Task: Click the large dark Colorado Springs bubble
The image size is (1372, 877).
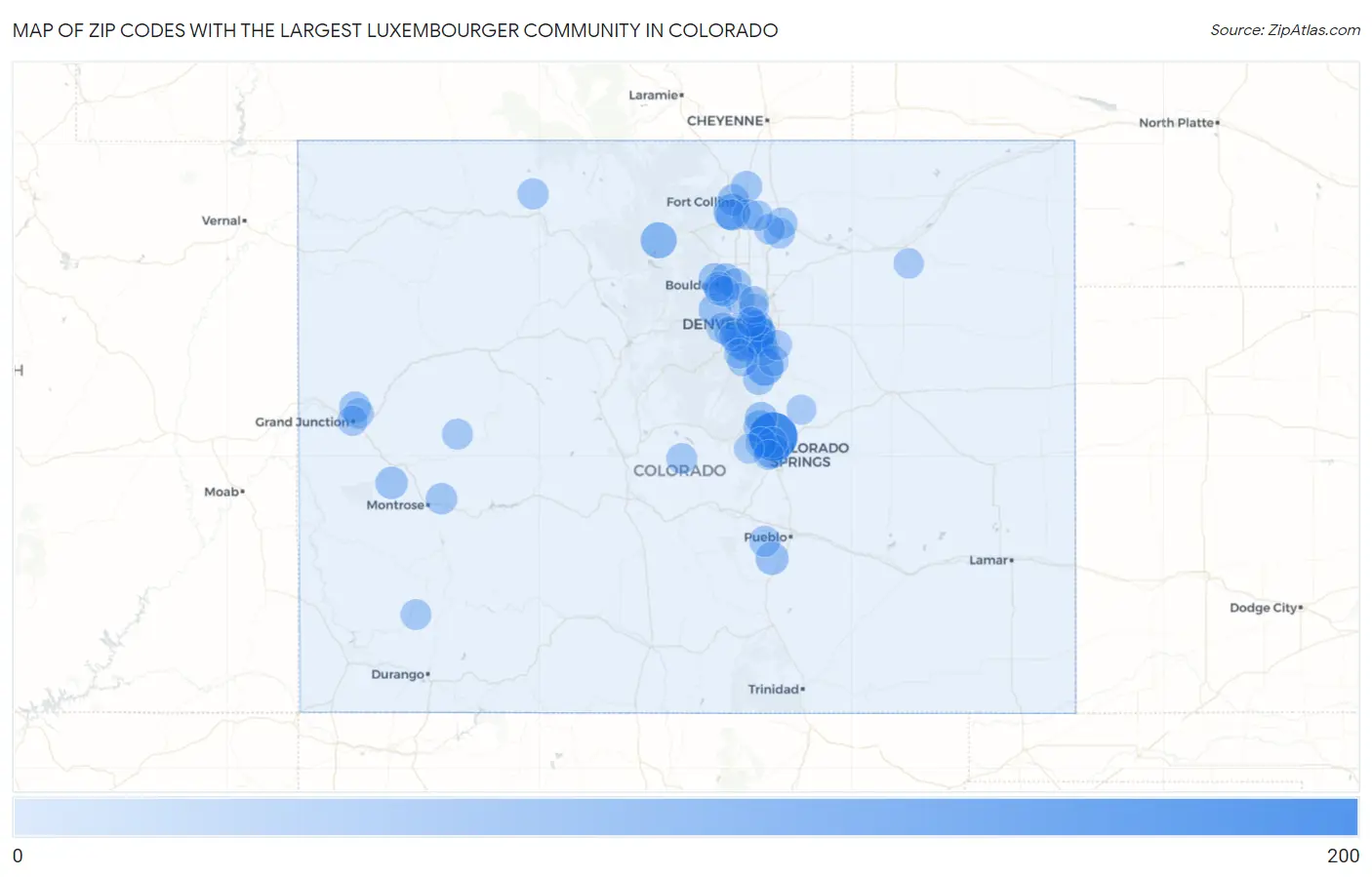Action: point(774,437)
